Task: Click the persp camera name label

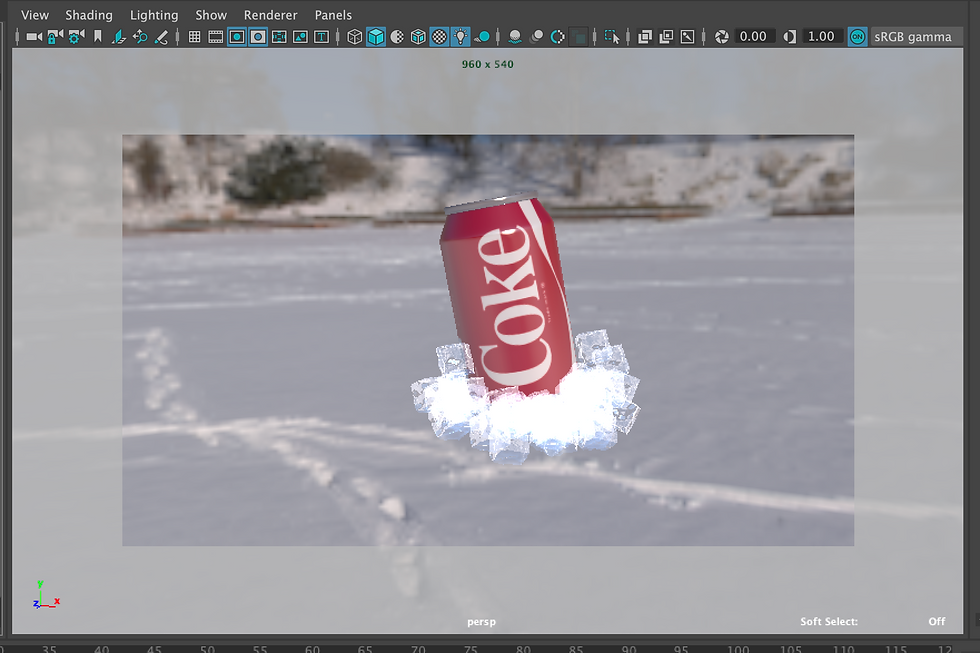Action: pyautogui.click(x=481, y=622)
